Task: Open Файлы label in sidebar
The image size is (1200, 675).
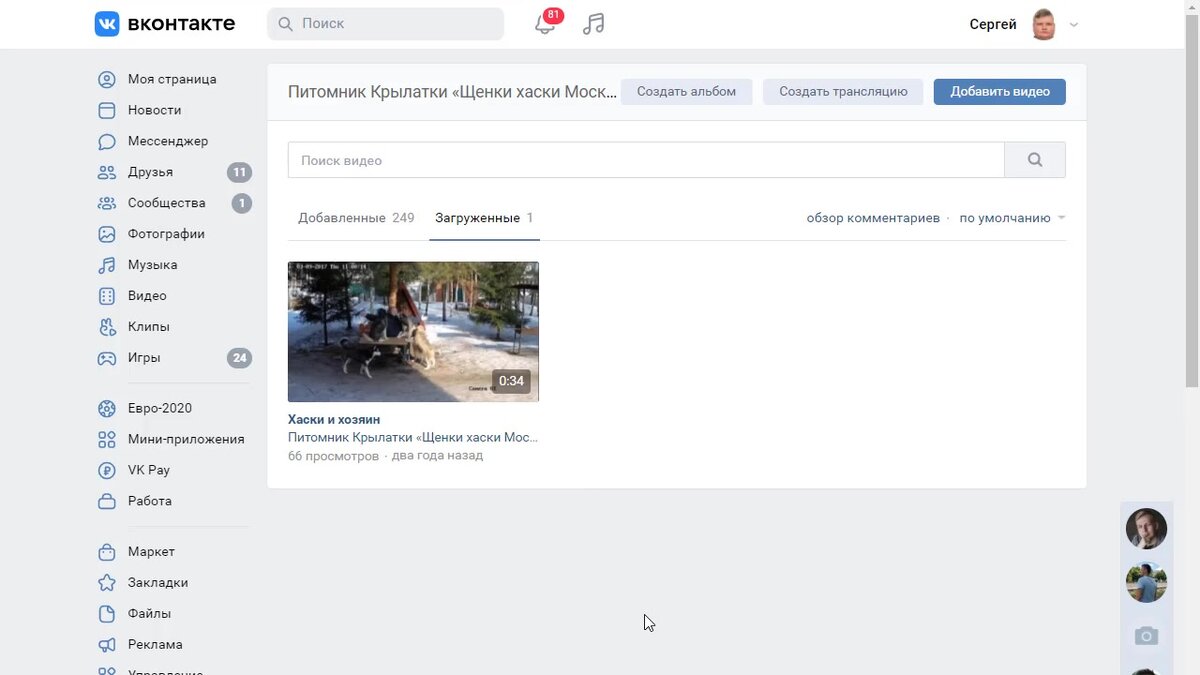Action: coord(149,614)
